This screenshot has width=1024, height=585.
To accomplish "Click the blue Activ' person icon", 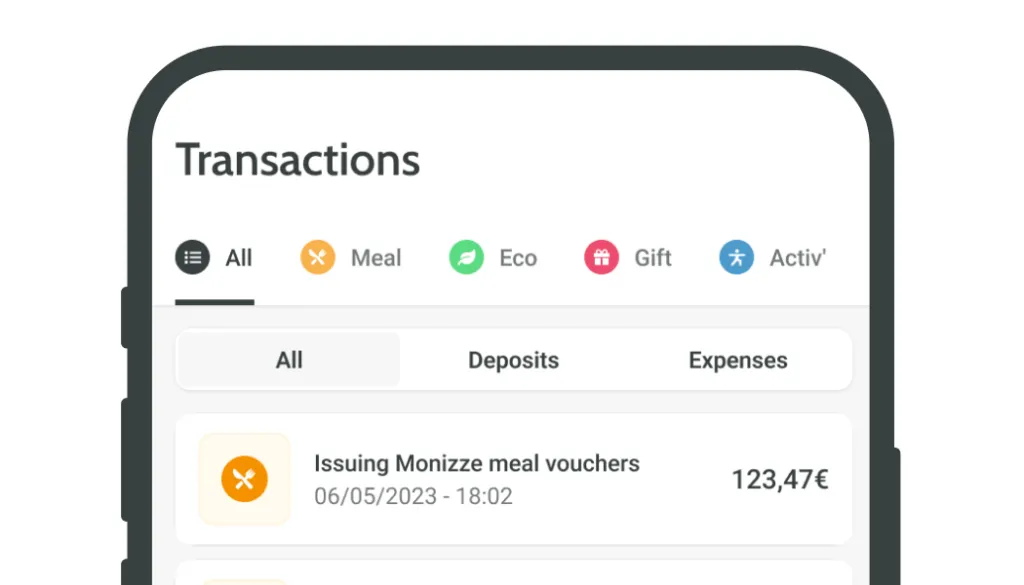I will click(x=736, y=258).
